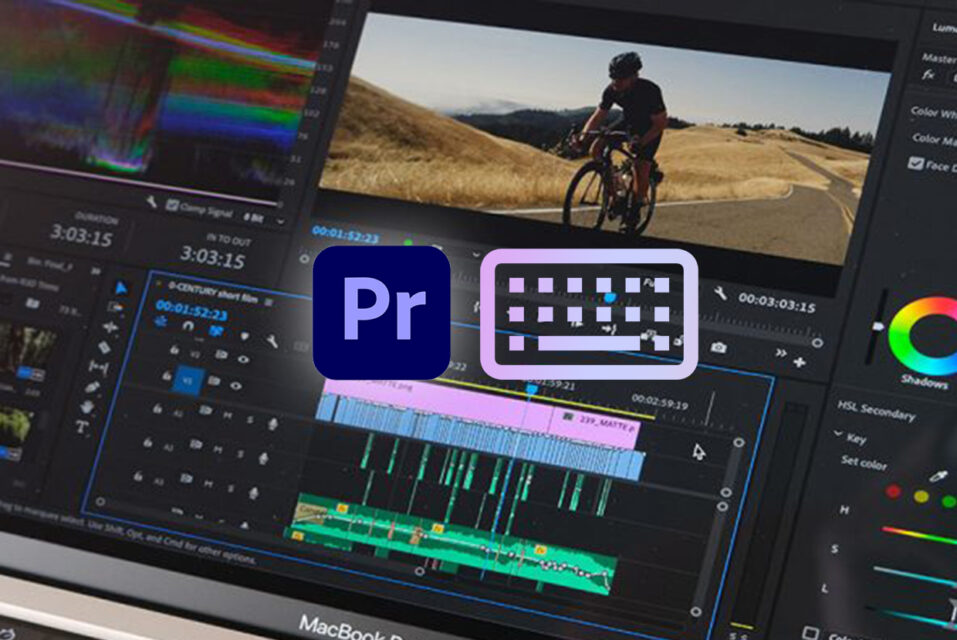957x640 pixels.
Task: Toggle the Clamp Signal checkbox in Lumetri Scopes
Action: (x=172, y=203)
